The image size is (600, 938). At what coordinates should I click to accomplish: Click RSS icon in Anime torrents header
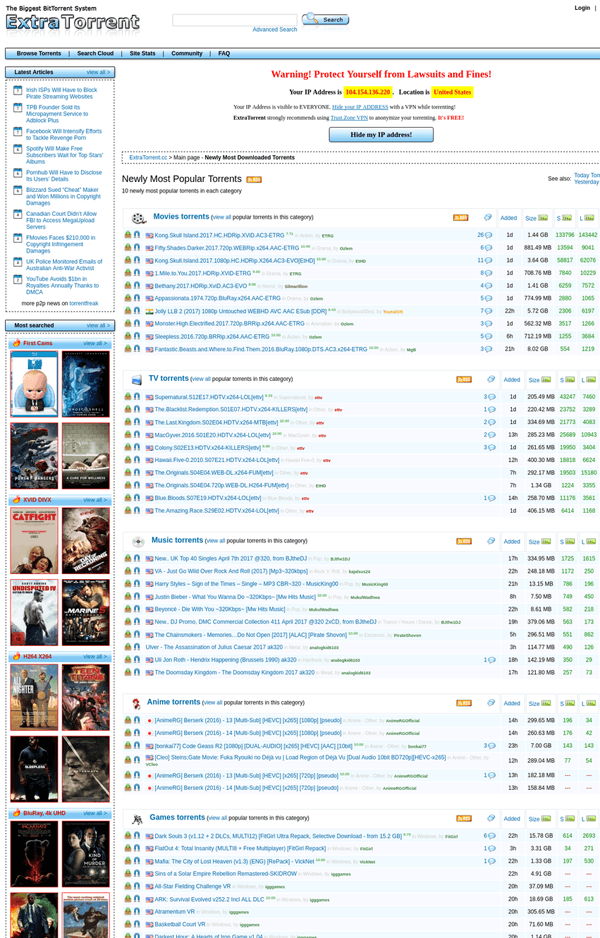pos(464,703)
